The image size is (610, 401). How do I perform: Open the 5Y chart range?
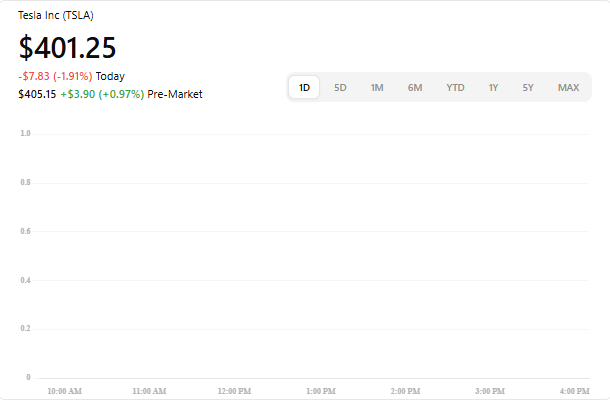[x=528, y=88]
